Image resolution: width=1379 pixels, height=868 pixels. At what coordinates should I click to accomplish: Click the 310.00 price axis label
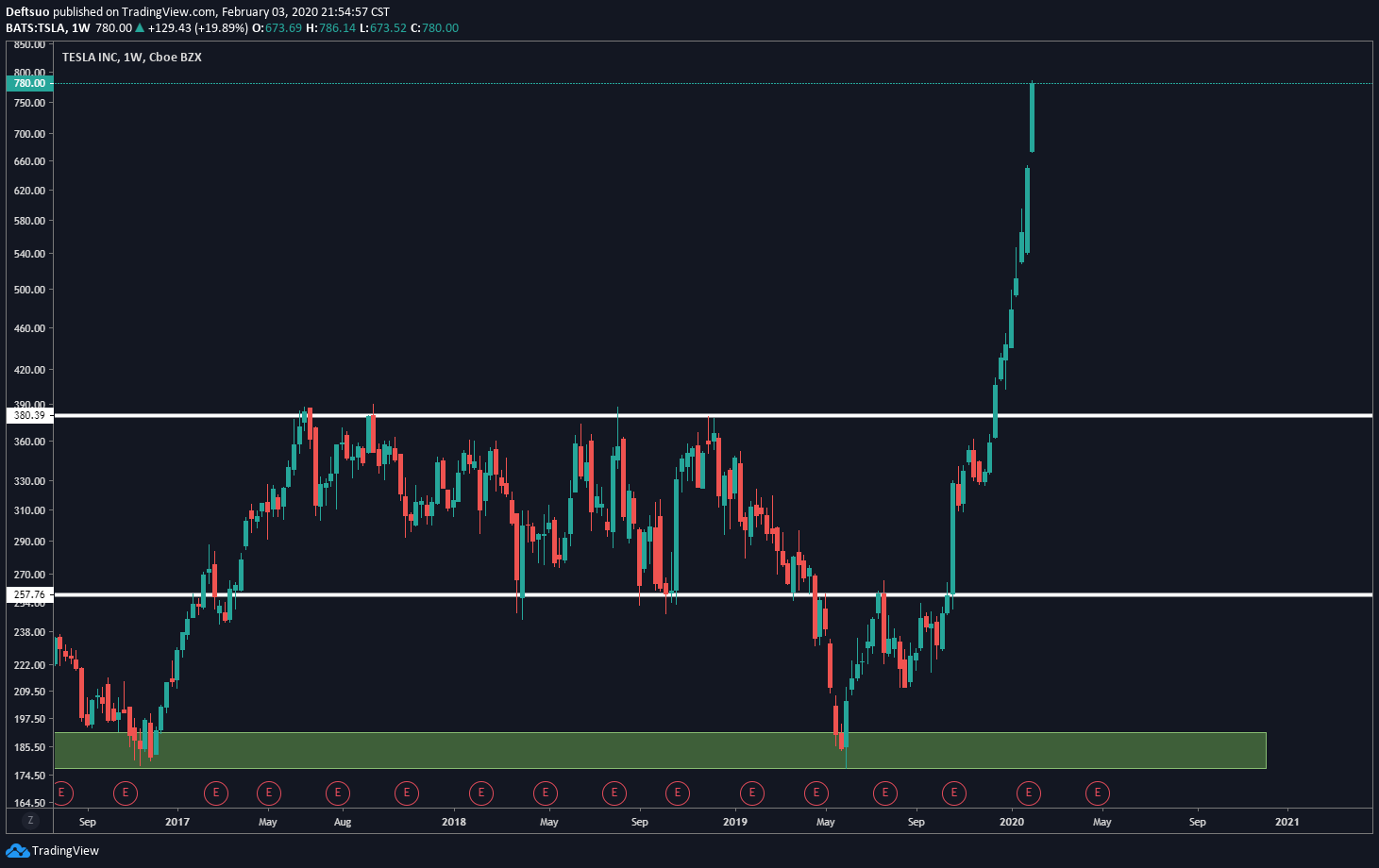pos(29,510)
